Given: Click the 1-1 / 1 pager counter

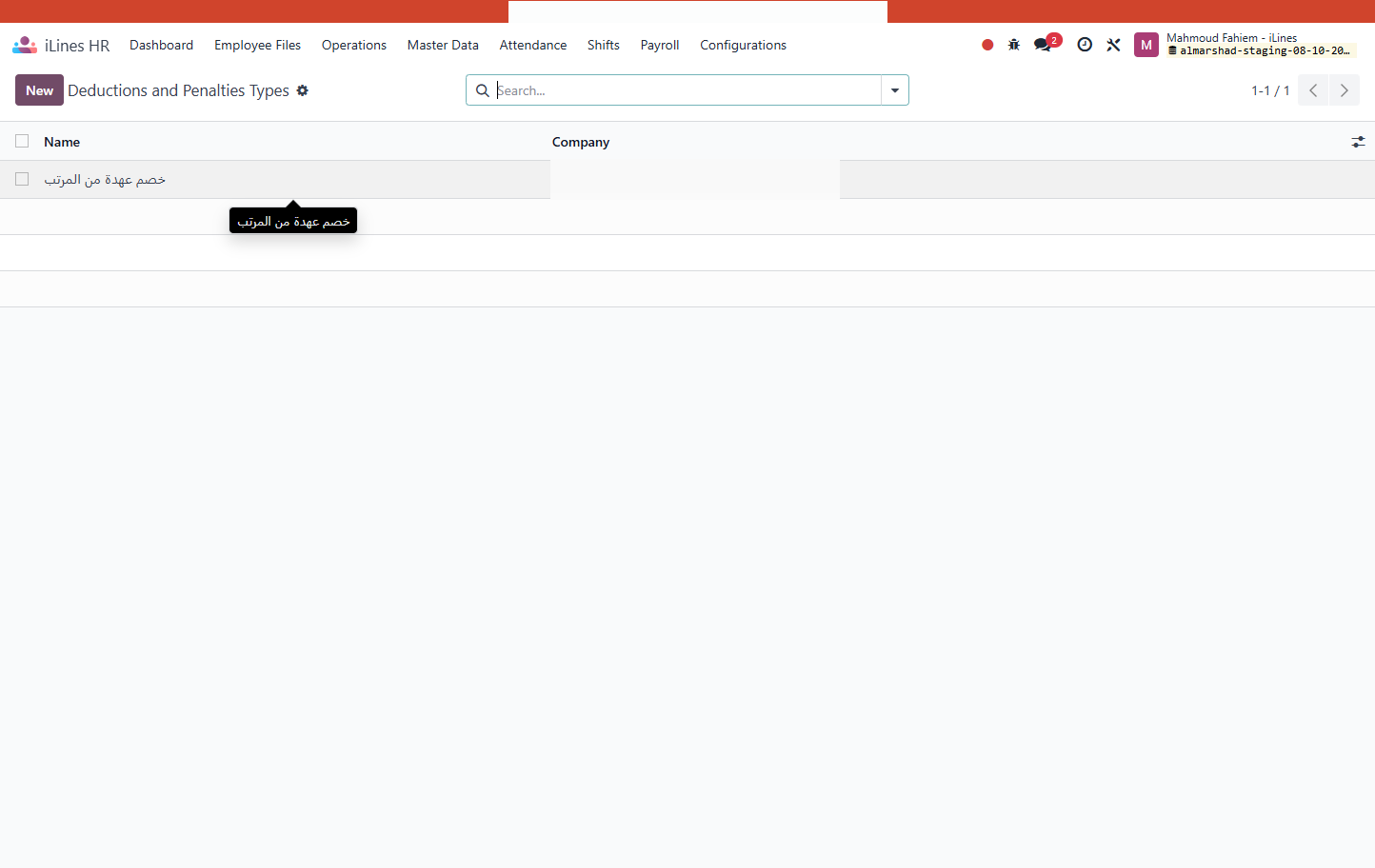Looking at the screenshot, I should click(x=1270, y=90).
